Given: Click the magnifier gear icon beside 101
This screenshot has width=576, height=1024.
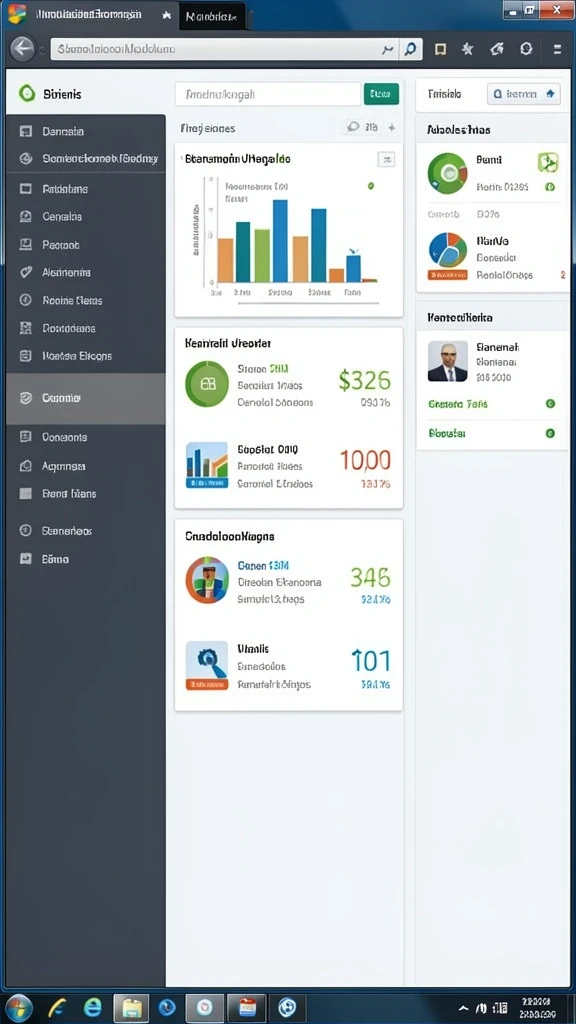Looking at the screenshot, I should 207,665.
